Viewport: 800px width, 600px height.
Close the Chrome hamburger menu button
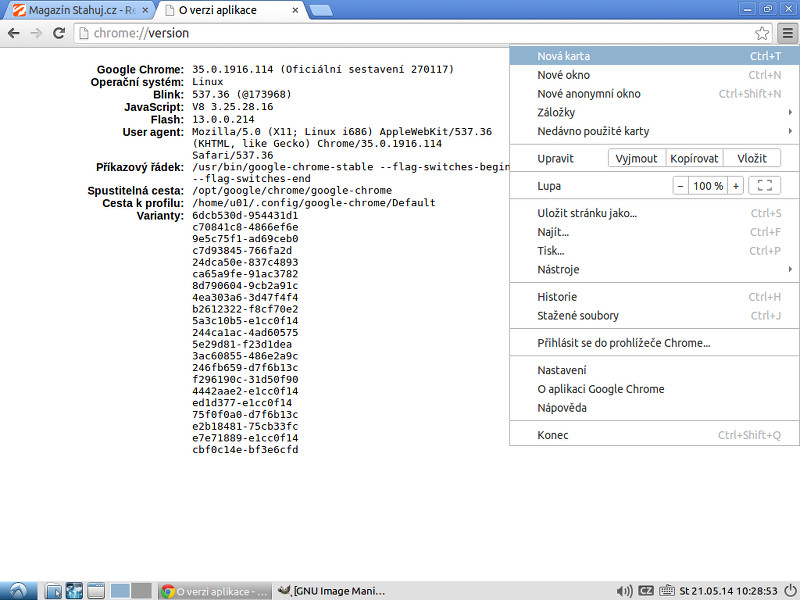click(x=788, y=33)
